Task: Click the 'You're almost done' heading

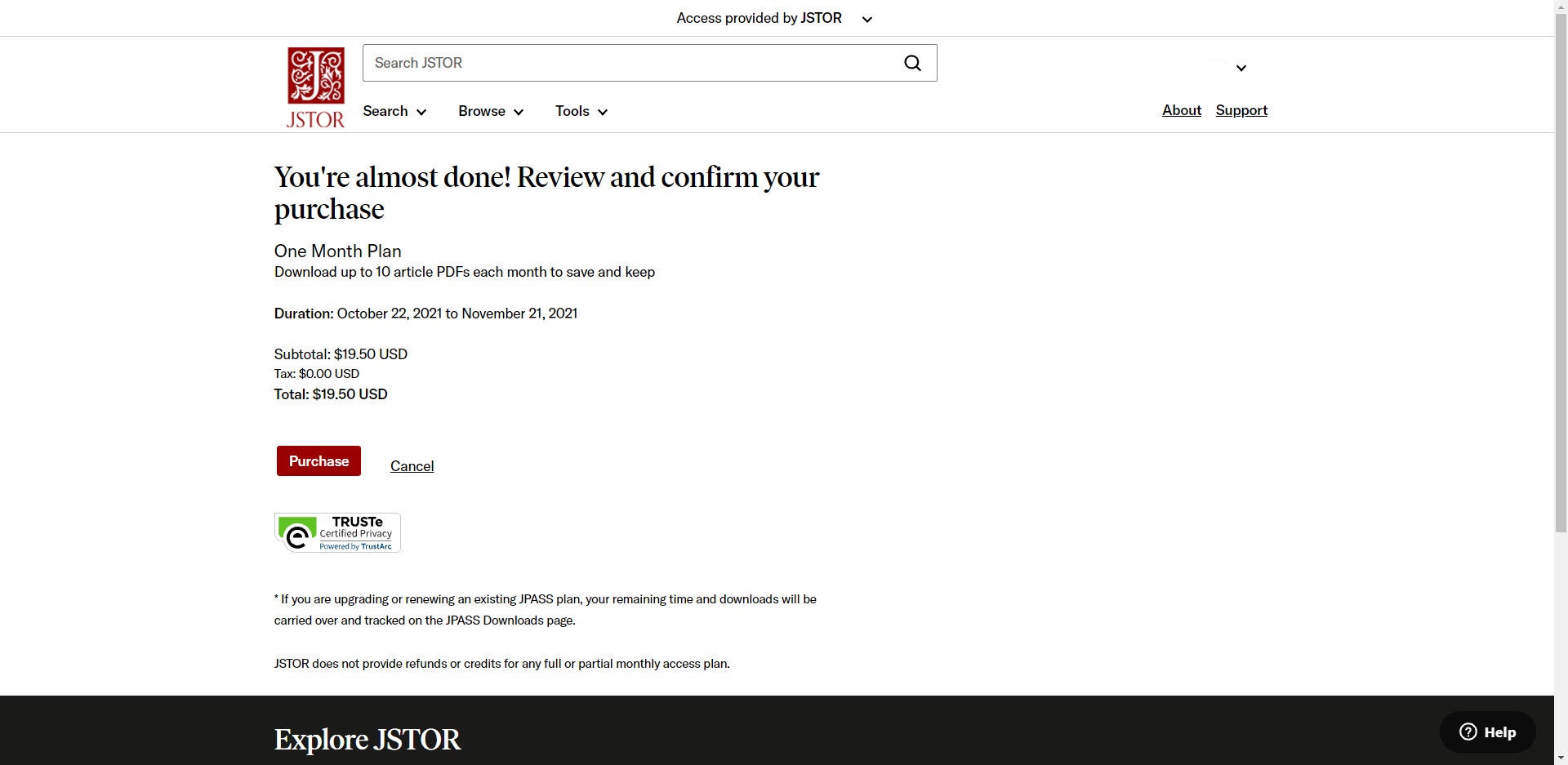Action: (x=546, y=193)
